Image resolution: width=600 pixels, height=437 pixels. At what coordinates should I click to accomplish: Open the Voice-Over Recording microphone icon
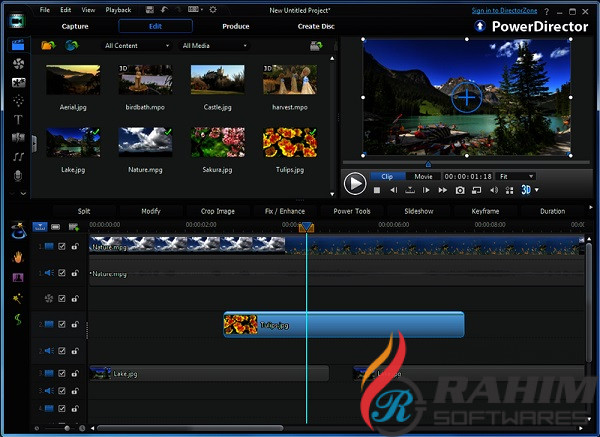[x=18, y=175]
